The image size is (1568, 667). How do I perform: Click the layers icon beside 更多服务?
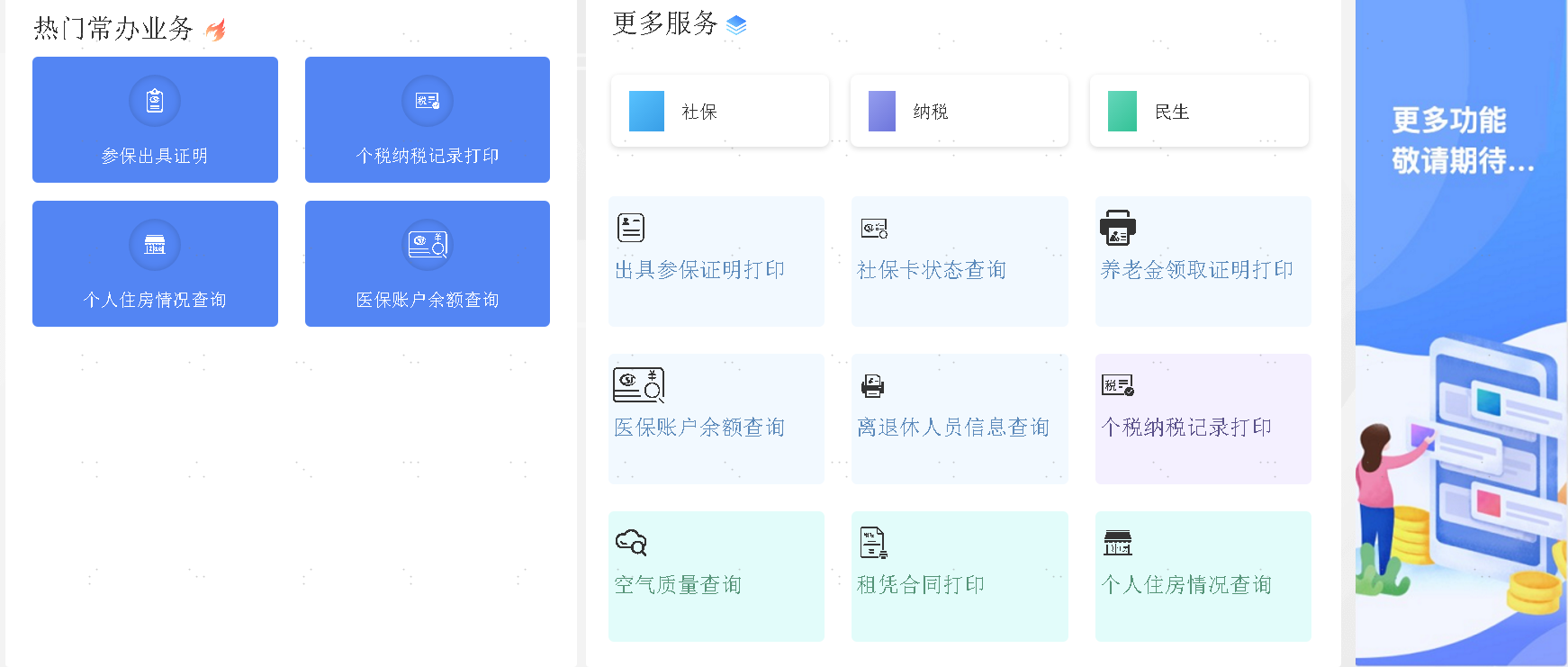click(x=736, y=24)
